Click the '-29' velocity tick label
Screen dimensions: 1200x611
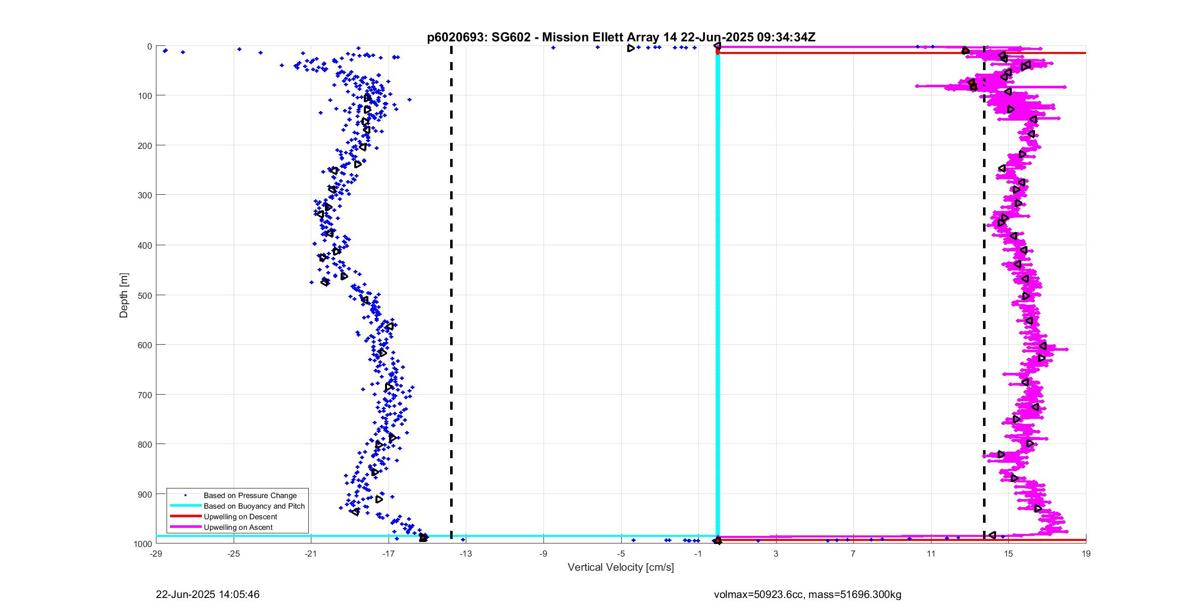(156, 553)
